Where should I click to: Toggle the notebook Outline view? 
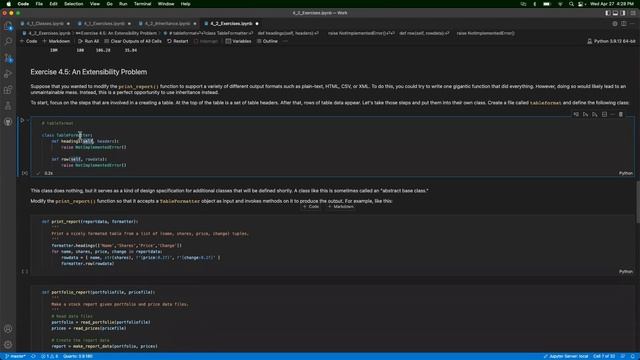(267, 41)
